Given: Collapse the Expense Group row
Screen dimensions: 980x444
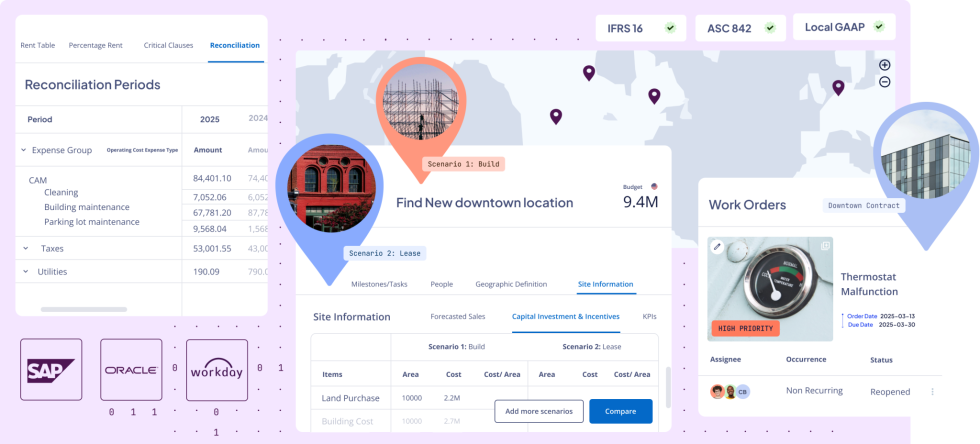Looking at the screenshot, I should [23, 150].
